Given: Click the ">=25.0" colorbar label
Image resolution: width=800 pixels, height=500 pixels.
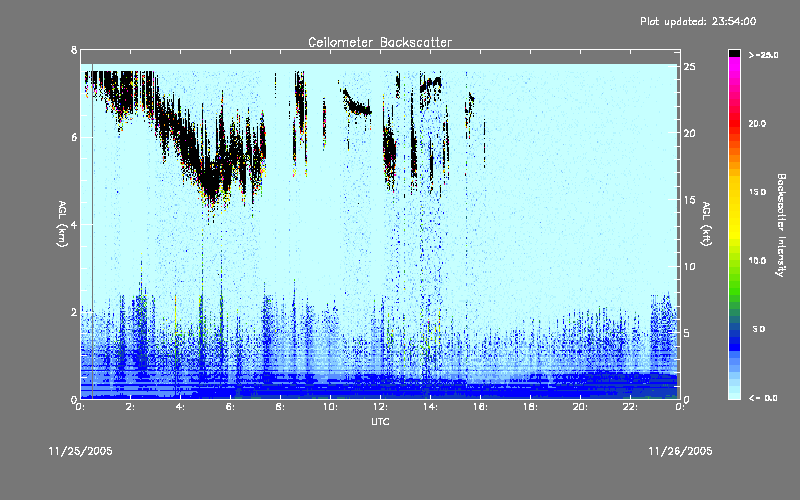Looking at the screenshot, I should (763, 55).
